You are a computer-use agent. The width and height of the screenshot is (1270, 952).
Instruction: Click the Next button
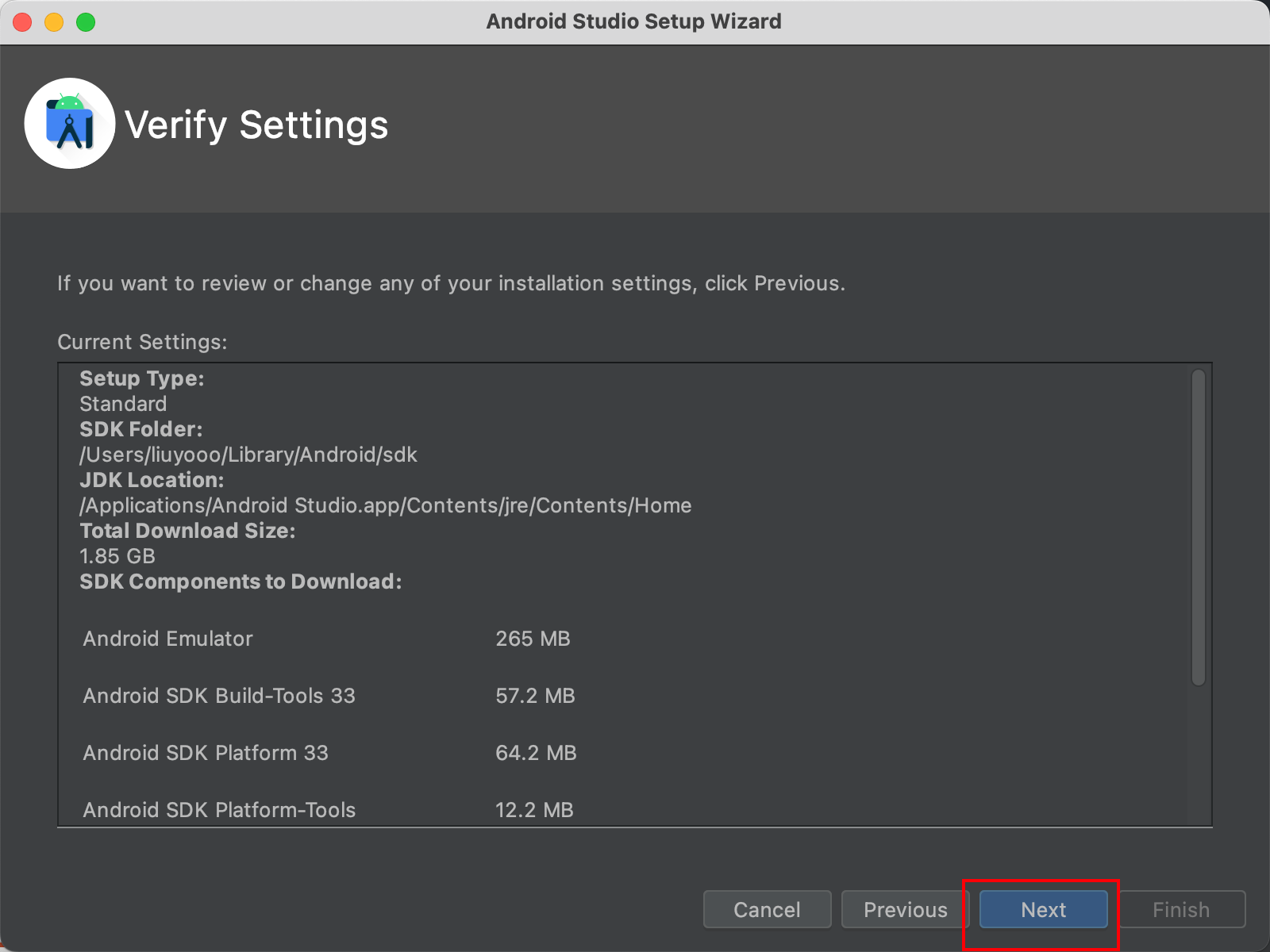[x=1043, y=909]
